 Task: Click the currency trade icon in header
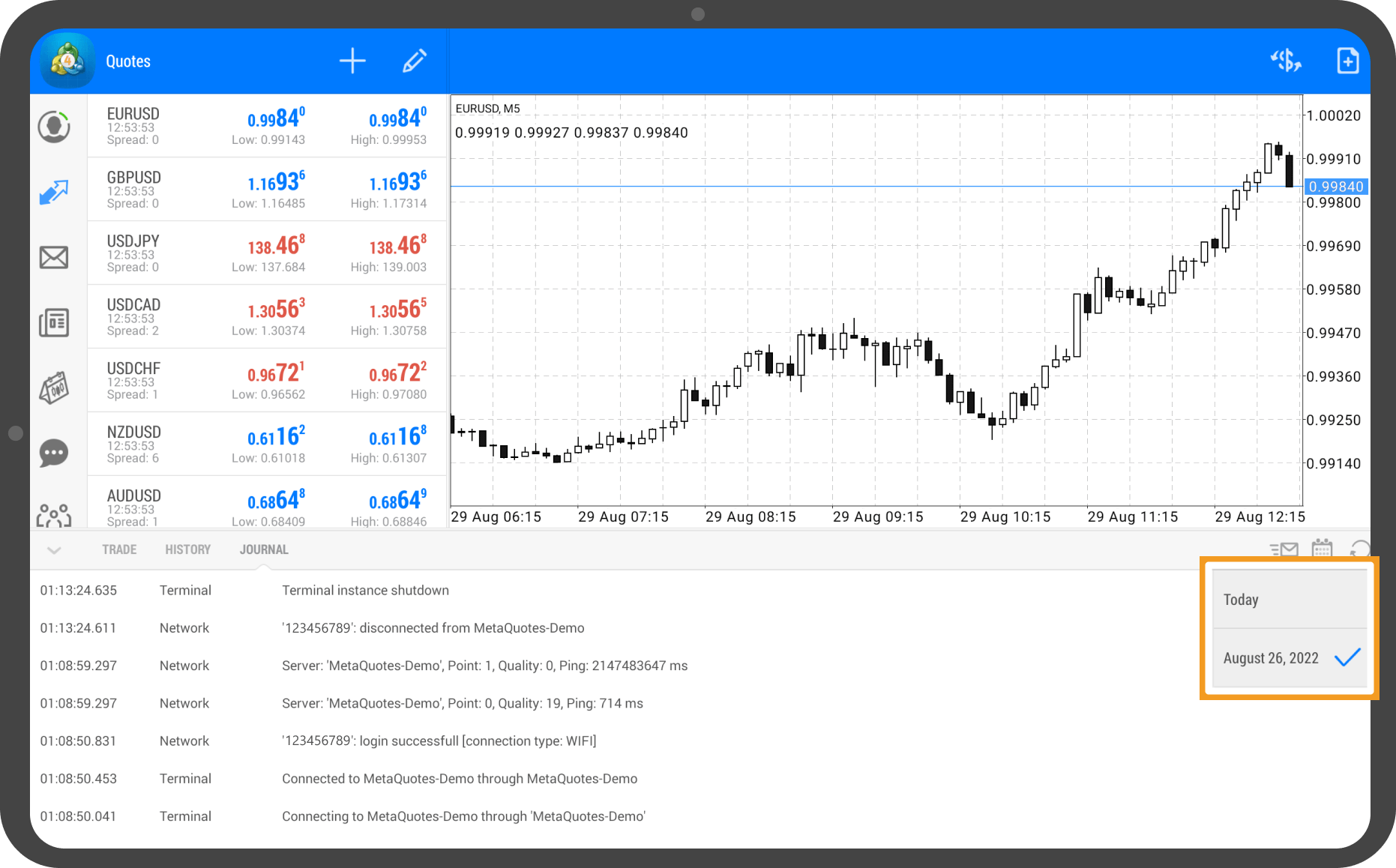coord(1285,61)
